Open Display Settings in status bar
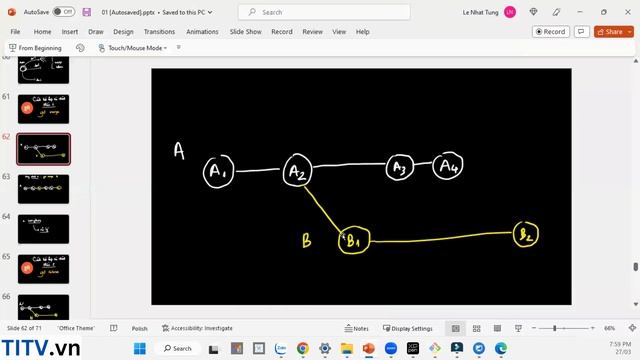The width and height of the screenshot is (640, 360). click(x=407, y=328)
